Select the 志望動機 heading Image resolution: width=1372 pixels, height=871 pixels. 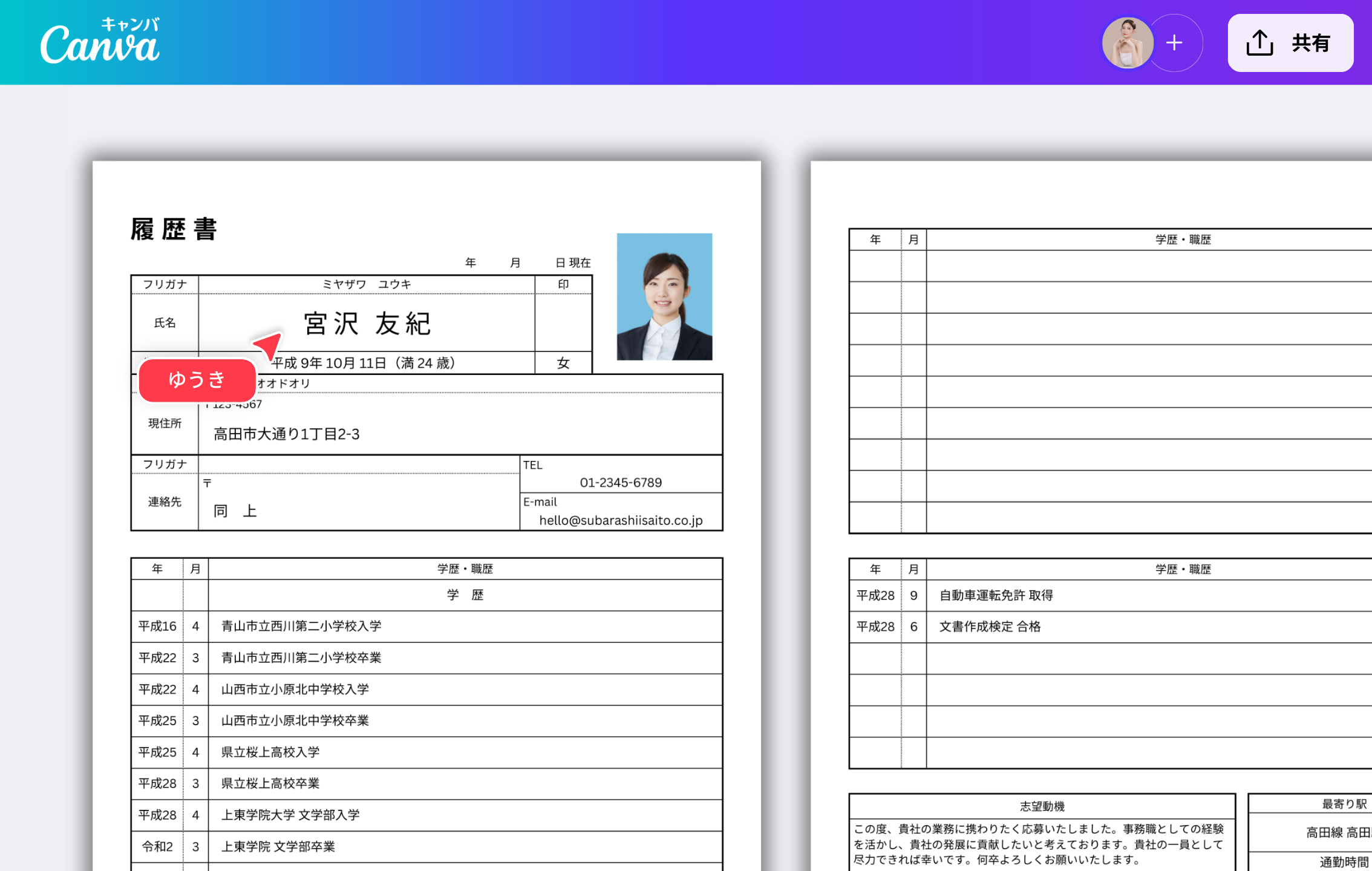tap(1042, 806)
